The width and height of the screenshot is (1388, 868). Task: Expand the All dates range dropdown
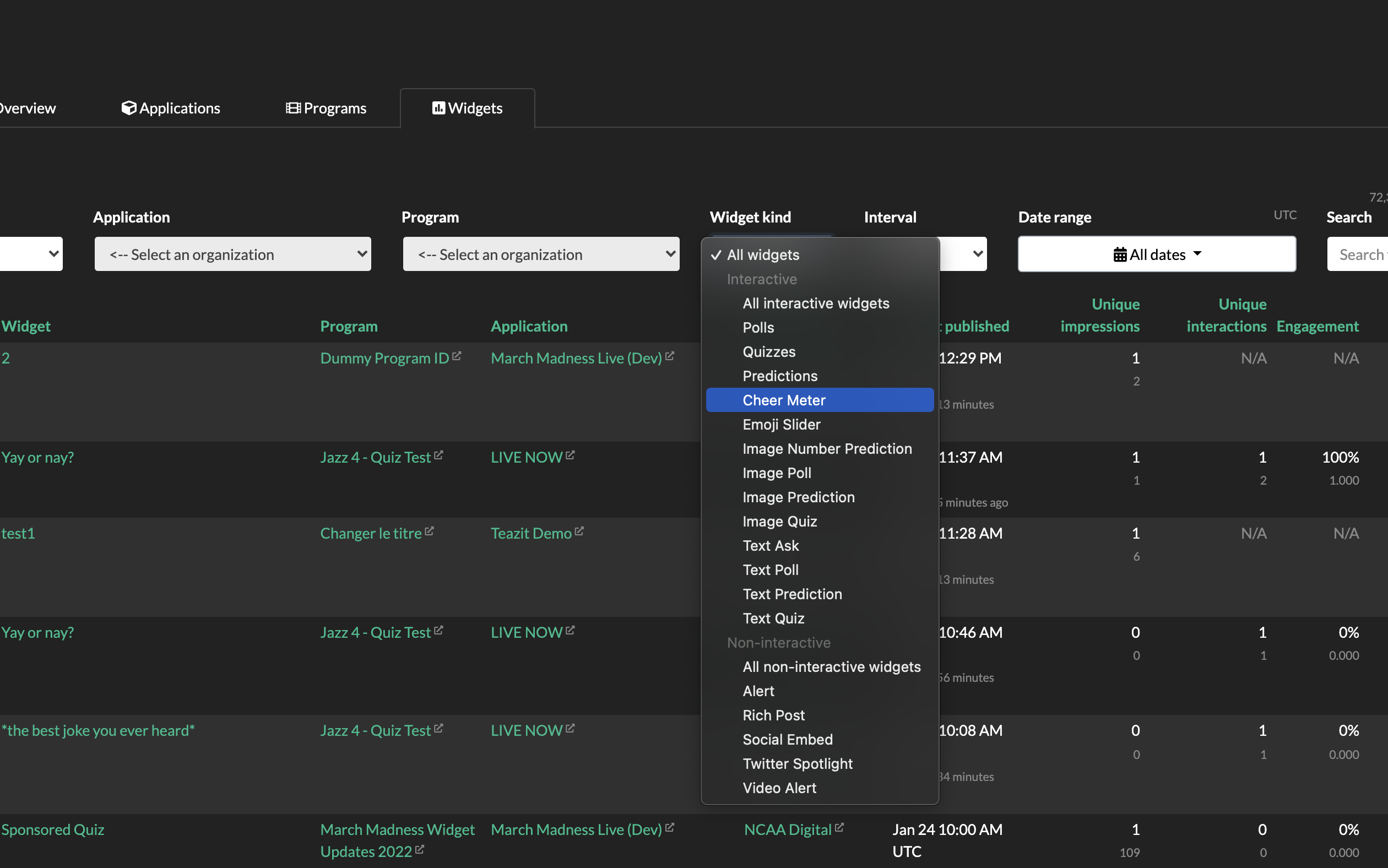(1156, 254)
